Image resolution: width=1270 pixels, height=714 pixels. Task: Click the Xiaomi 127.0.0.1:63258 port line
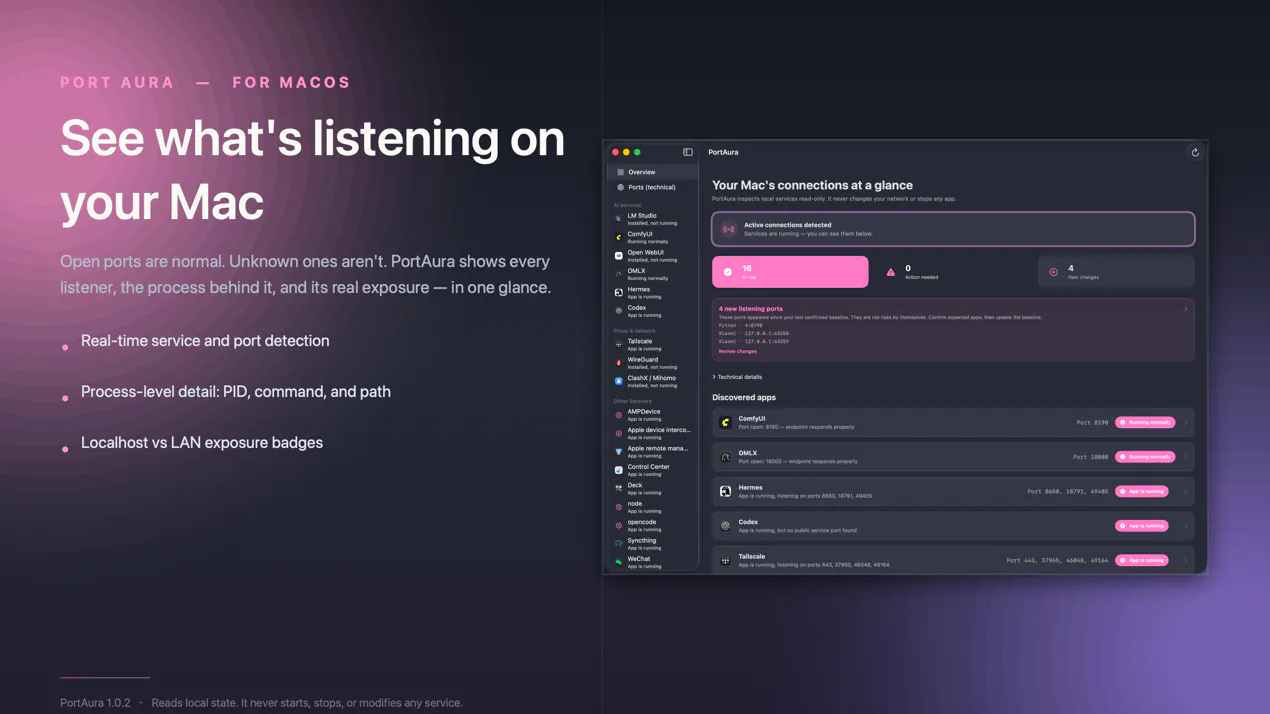tap(754, 333)
